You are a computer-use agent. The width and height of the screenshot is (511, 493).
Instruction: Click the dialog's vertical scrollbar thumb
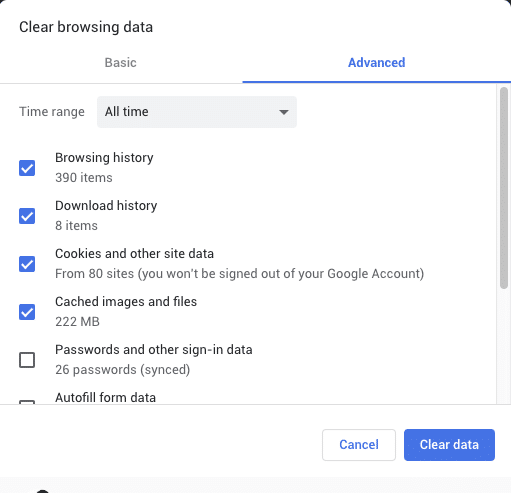pyautogui.click(x=504, y=188)
